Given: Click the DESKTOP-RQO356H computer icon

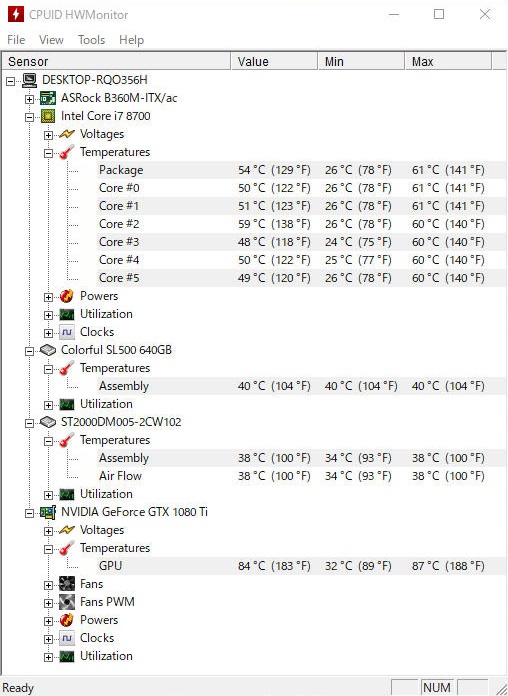Looking at the screenshot, I should pyautogui.click(x=29, y=80).
